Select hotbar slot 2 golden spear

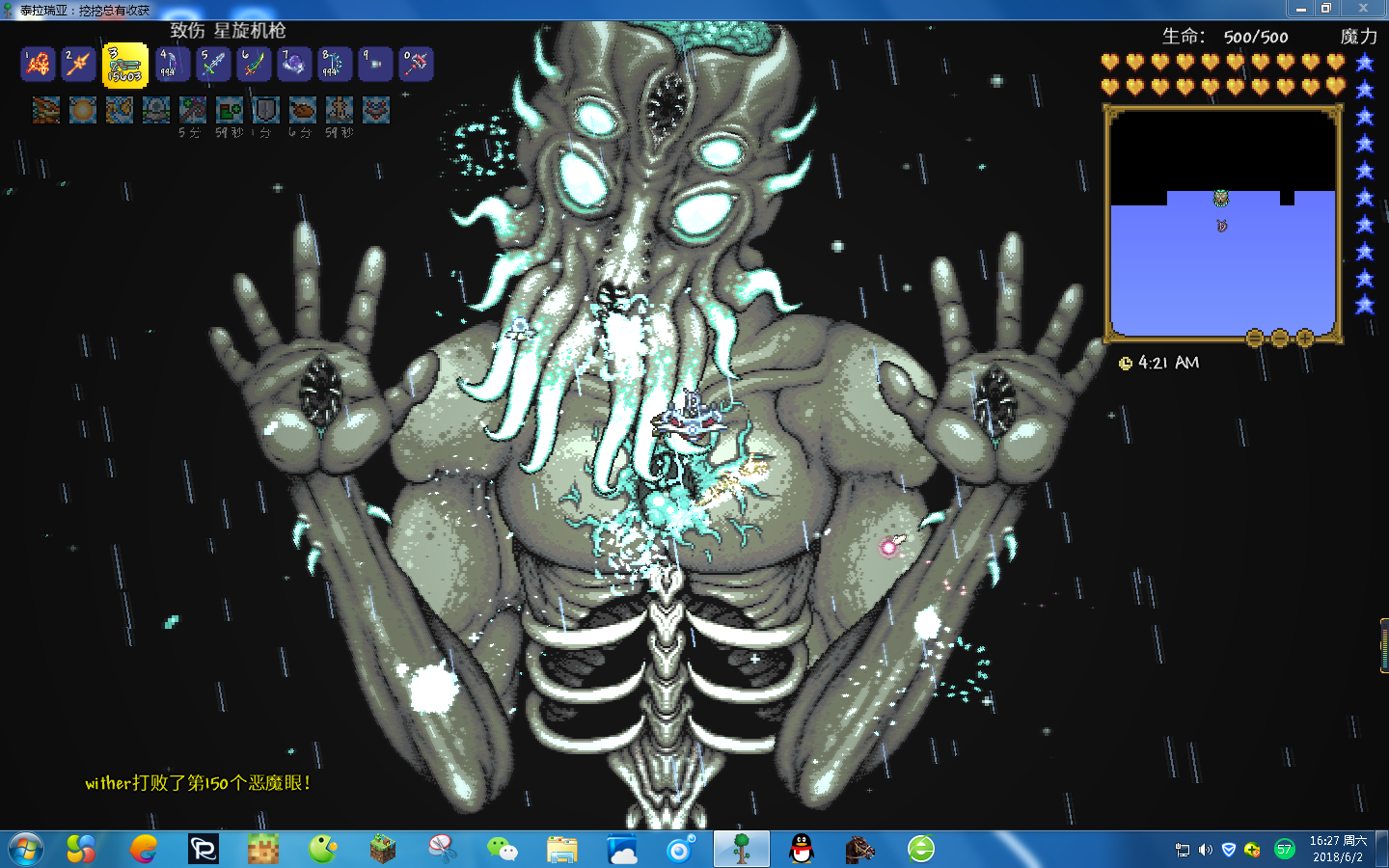coord(79,65)
